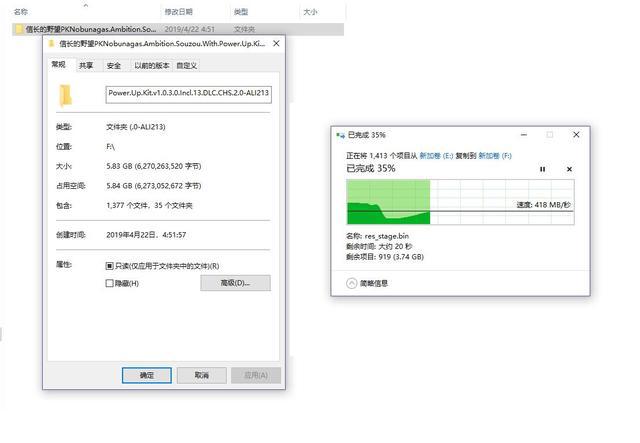Click the creation time 2019年4月22日 text

146,235
